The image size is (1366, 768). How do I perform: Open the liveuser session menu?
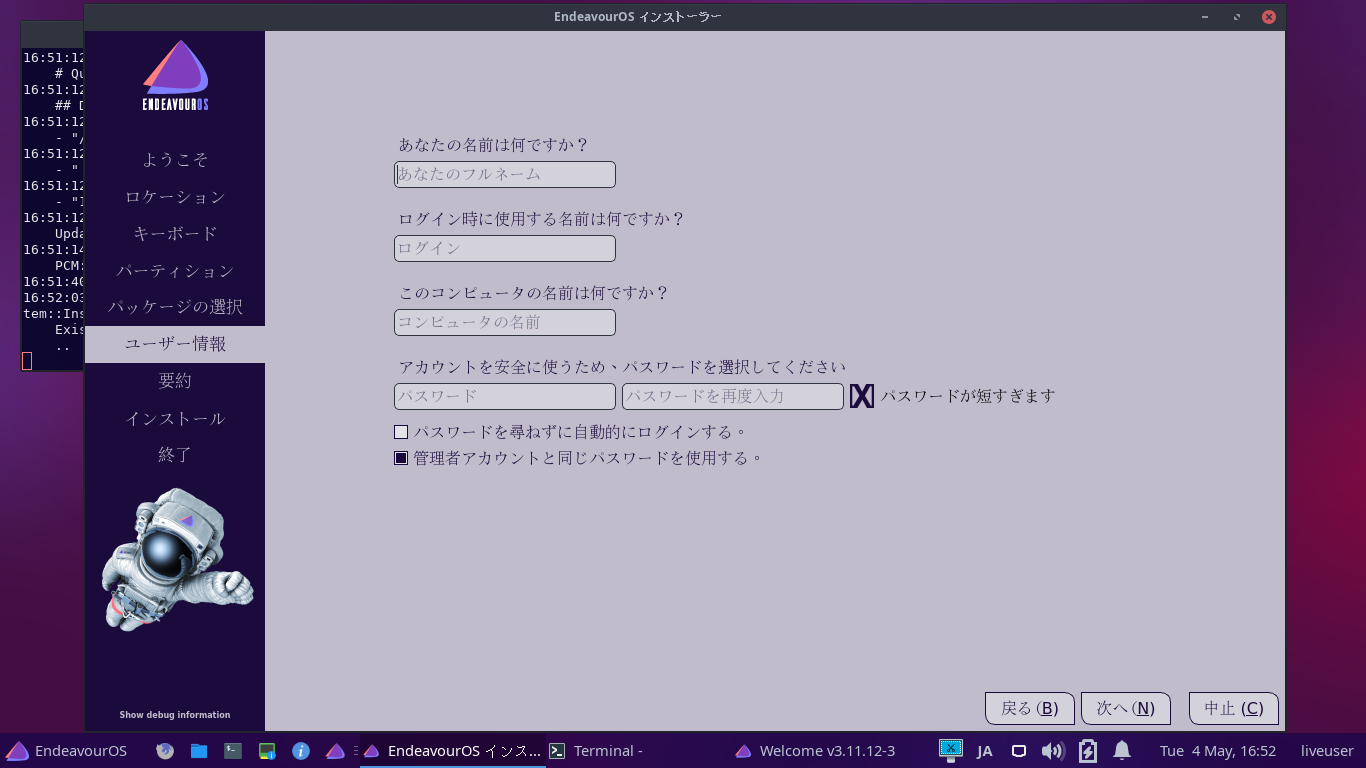(1327, 751)
